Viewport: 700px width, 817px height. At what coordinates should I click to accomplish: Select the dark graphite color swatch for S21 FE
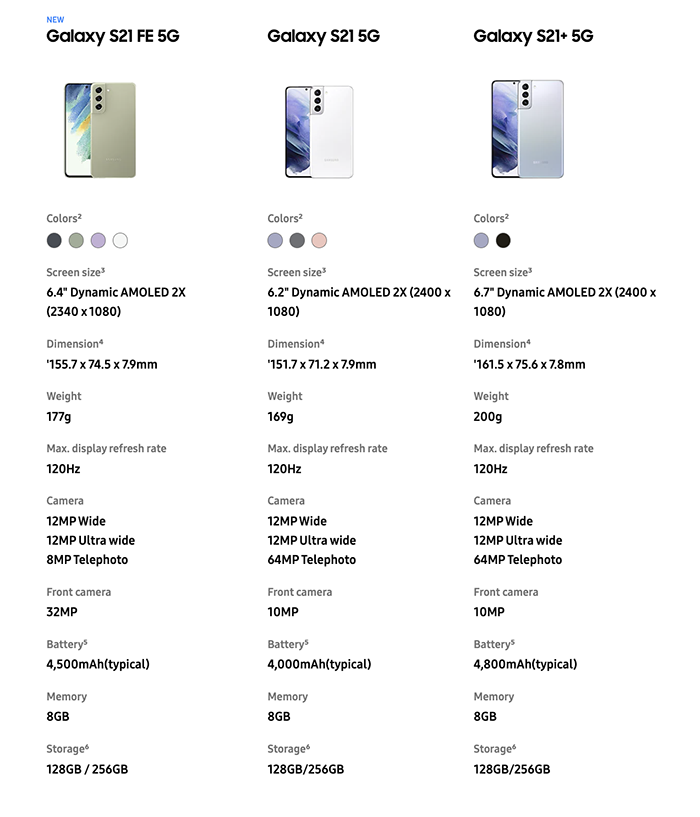click(54, 240)
